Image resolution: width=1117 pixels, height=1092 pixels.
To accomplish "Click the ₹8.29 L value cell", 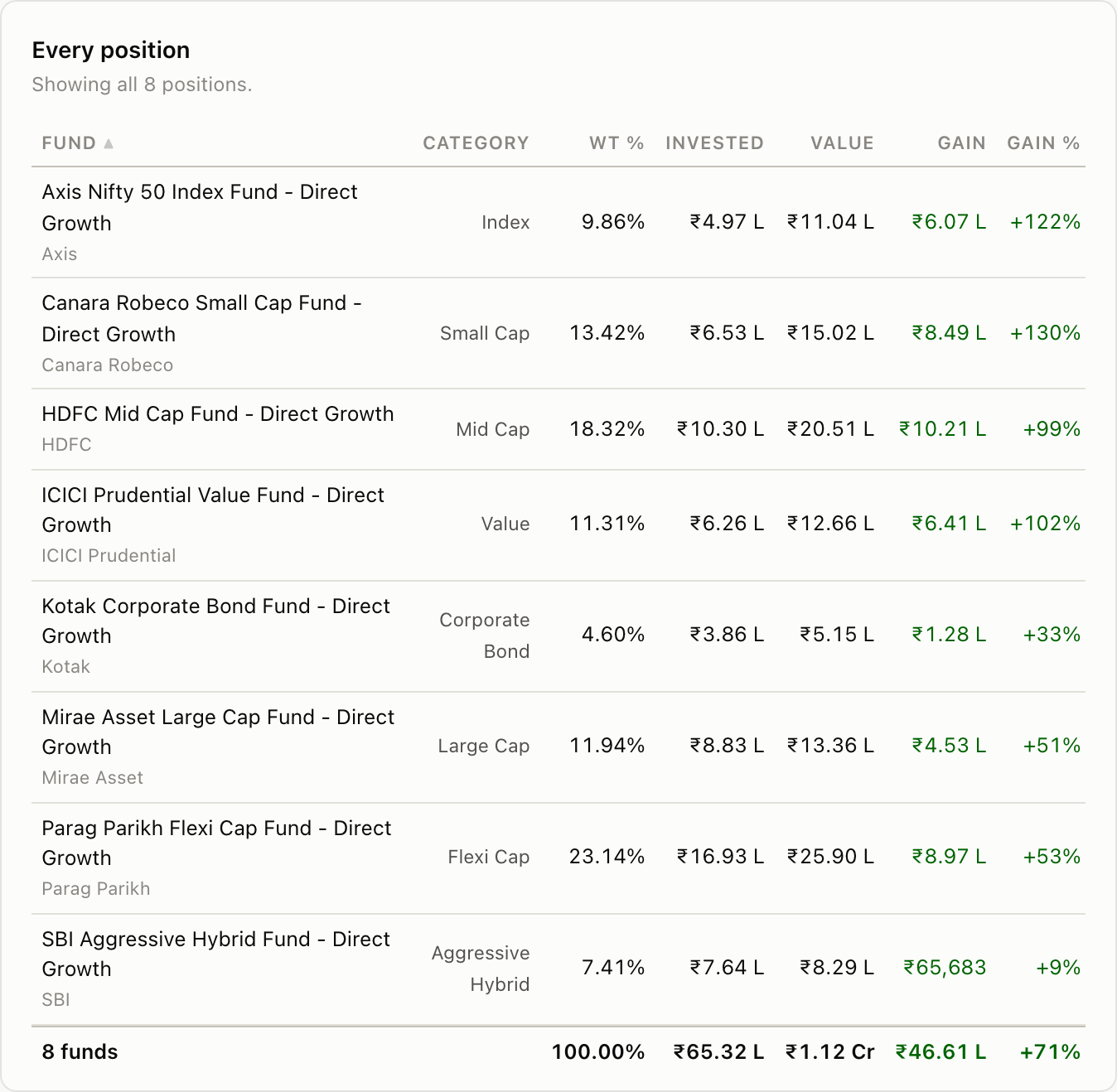I will tap(837, 968).
